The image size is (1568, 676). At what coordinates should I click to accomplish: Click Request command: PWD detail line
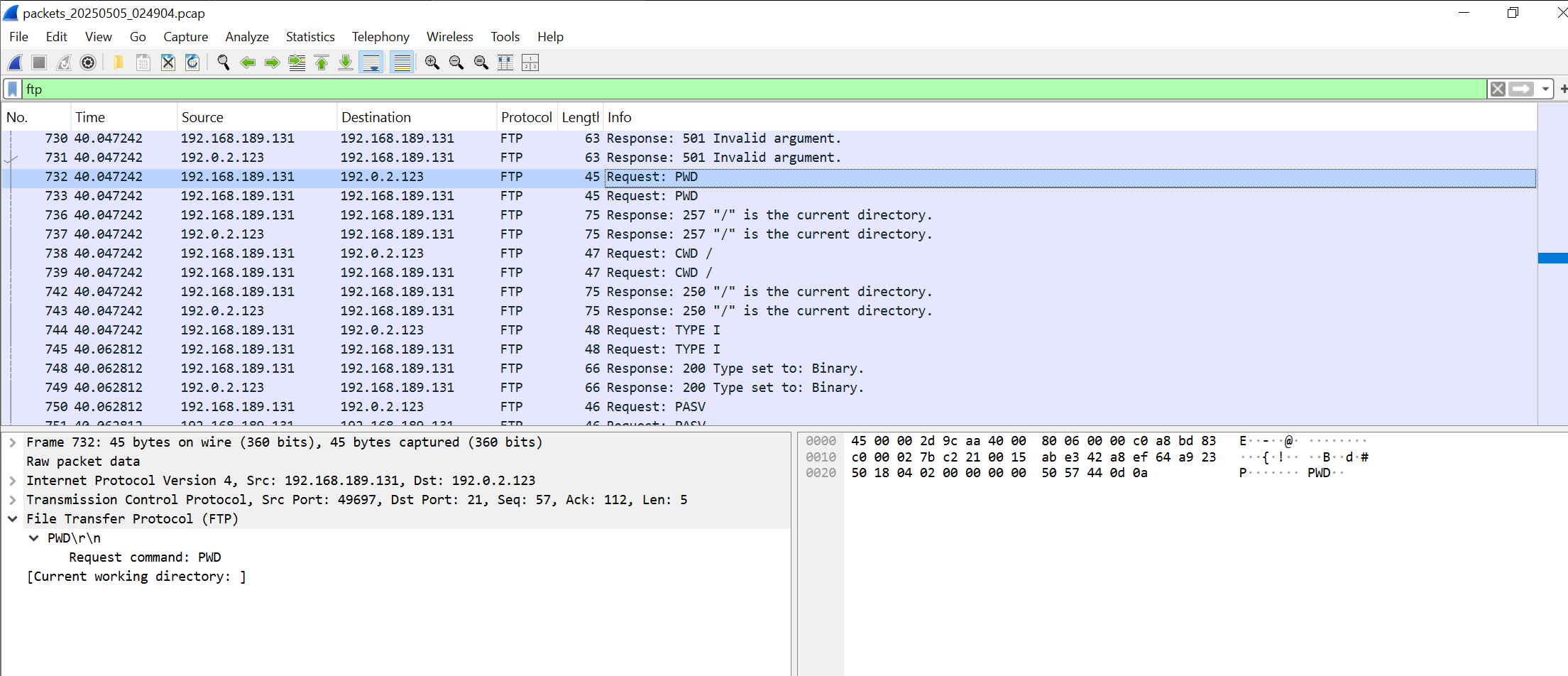145,557
